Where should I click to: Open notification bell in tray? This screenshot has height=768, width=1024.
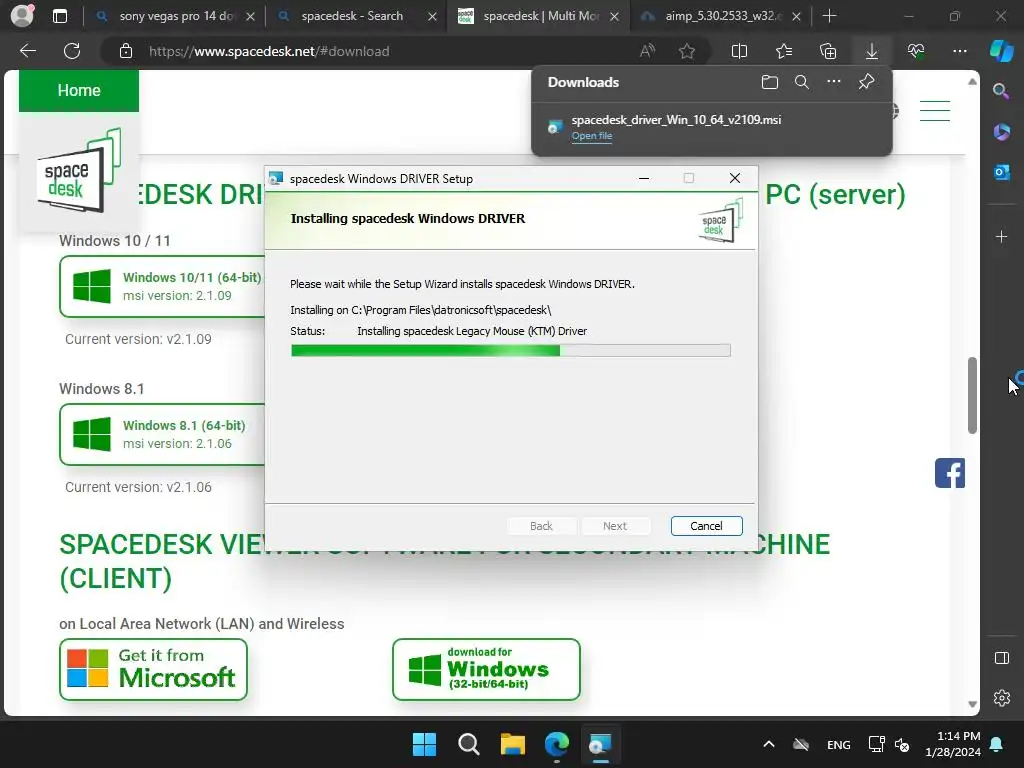point(997,744)
